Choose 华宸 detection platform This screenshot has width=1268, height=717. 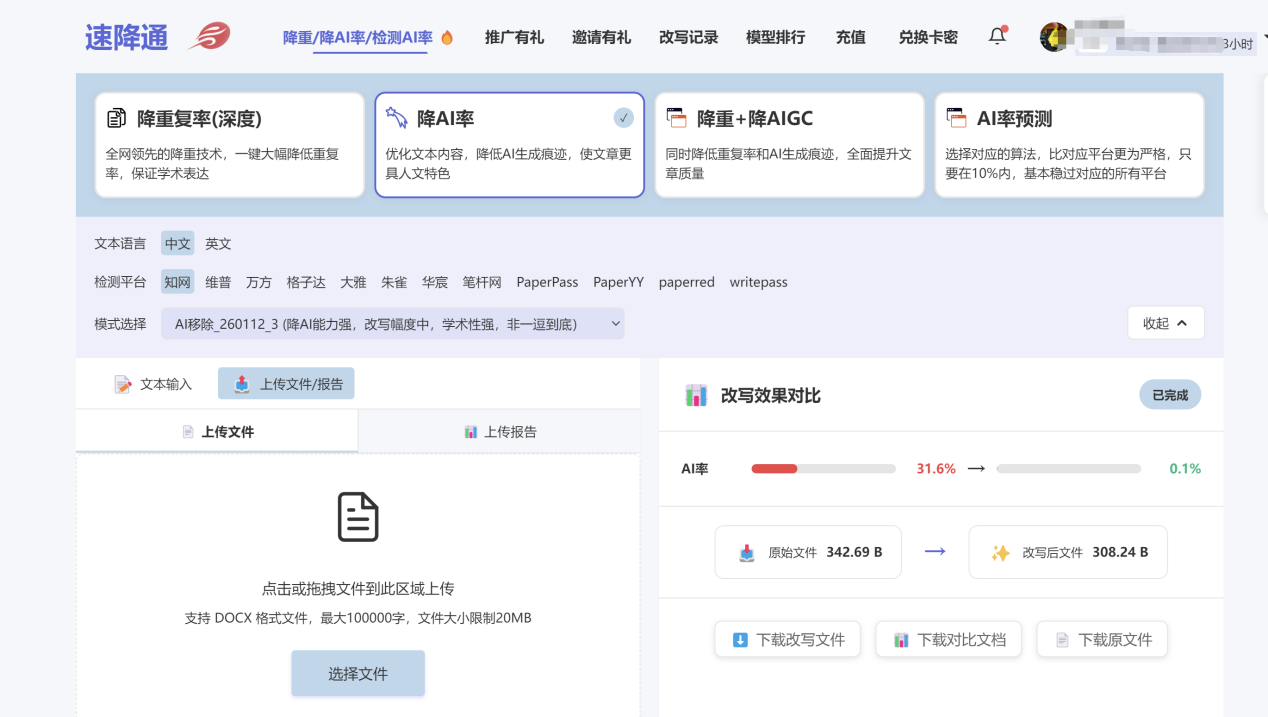pyautogui.click(x=435, y=282)
